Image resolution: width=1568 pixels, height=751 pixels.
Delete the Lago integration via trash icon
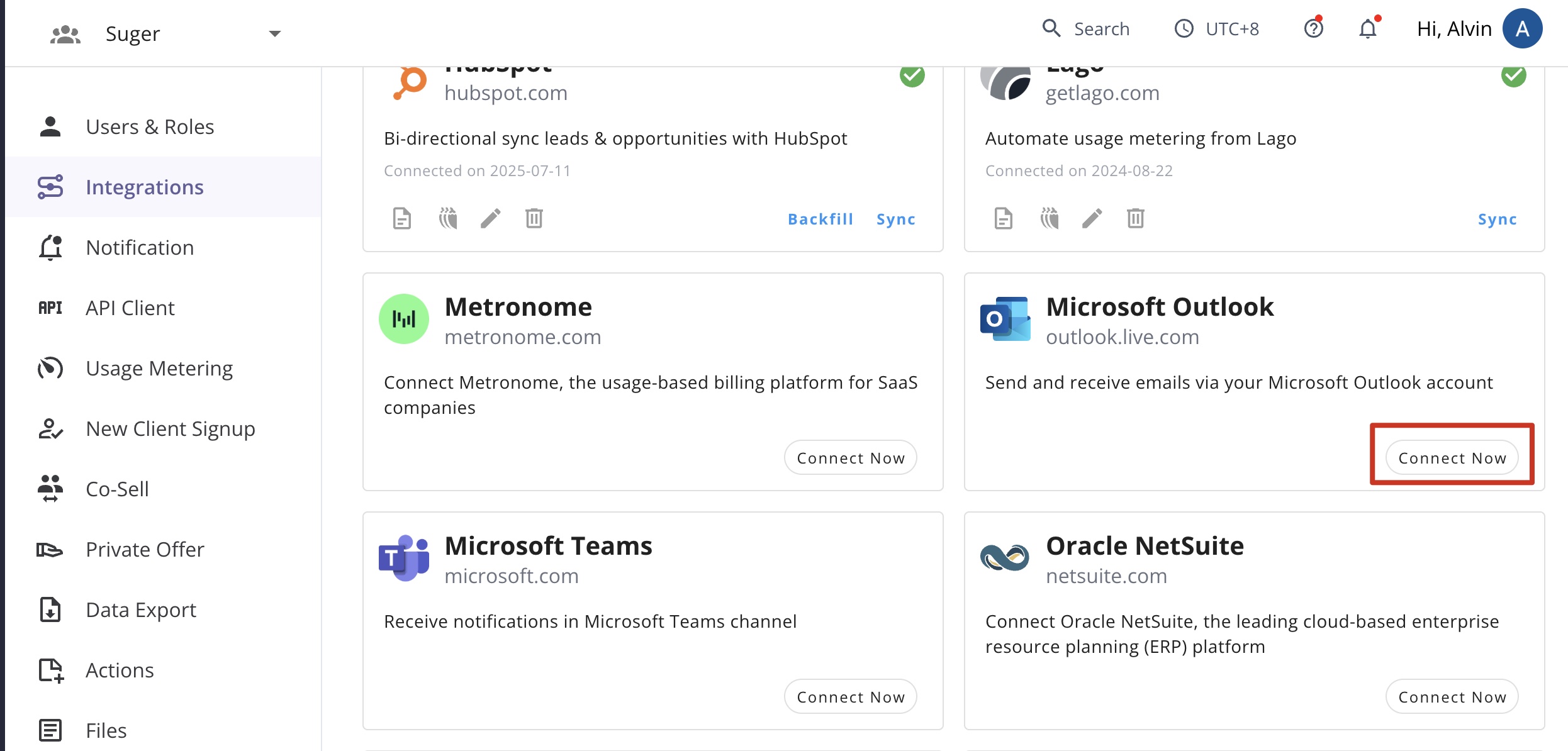(x=1136, y=218)
